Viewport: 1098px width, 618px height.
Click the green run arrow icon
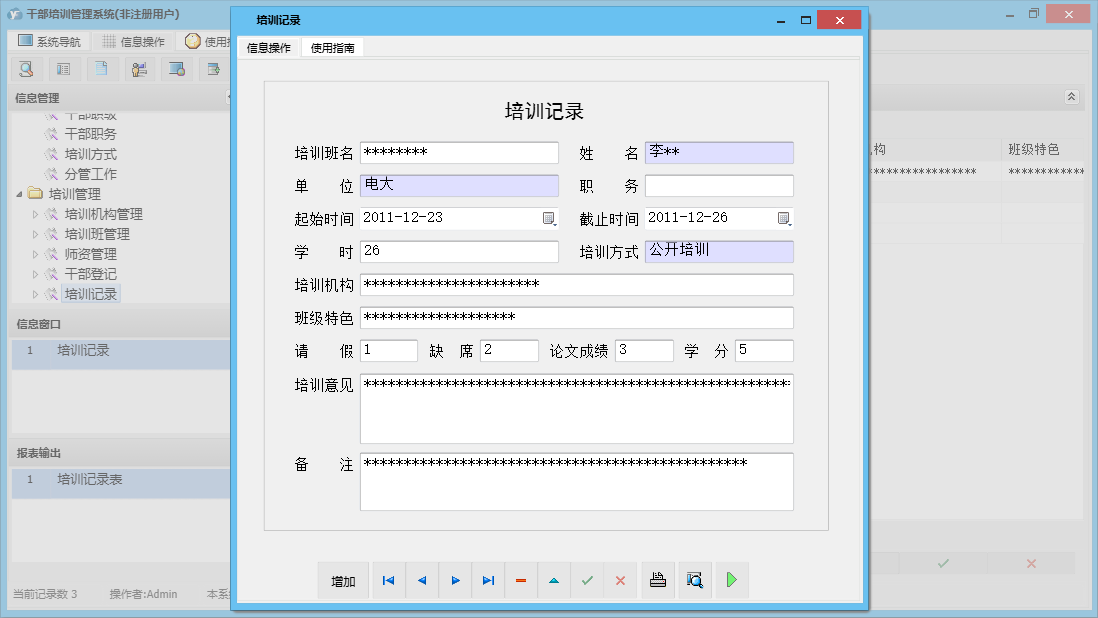click(731, 580)
